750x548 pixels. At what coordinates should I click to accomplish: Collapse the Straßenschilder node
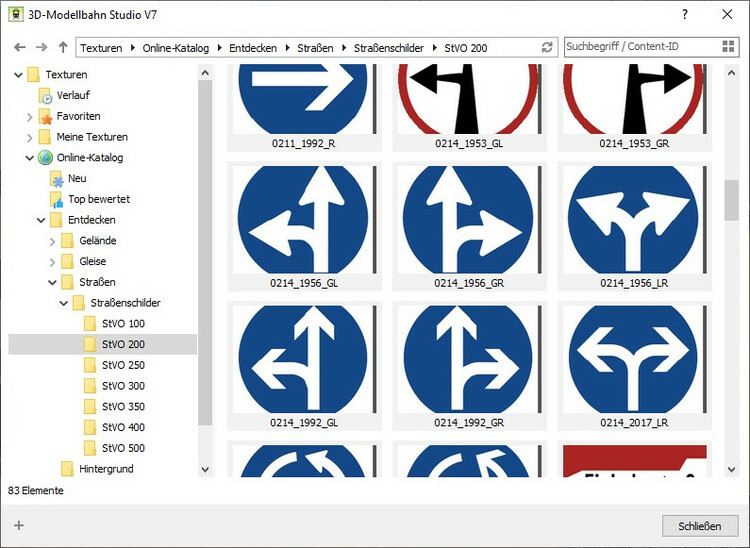pos(64,303)
